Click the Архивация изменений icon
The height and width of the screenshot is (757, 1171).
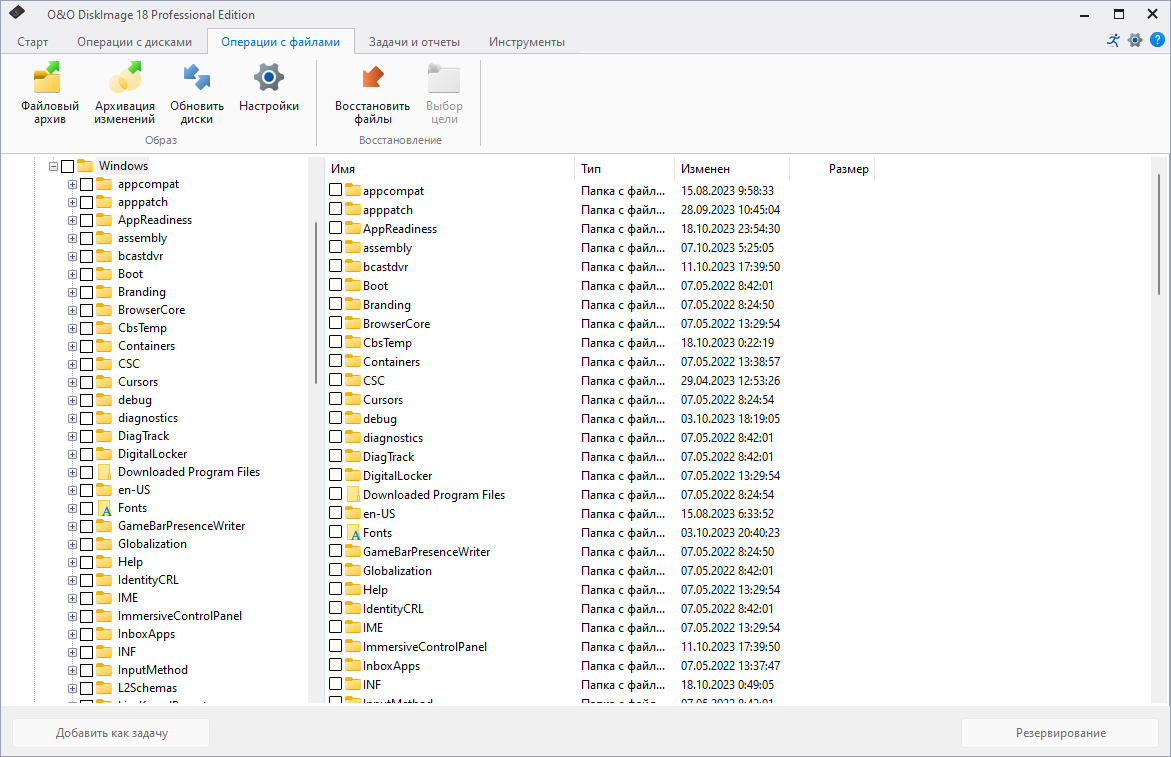pyautogui.click(x=125, y=78)
